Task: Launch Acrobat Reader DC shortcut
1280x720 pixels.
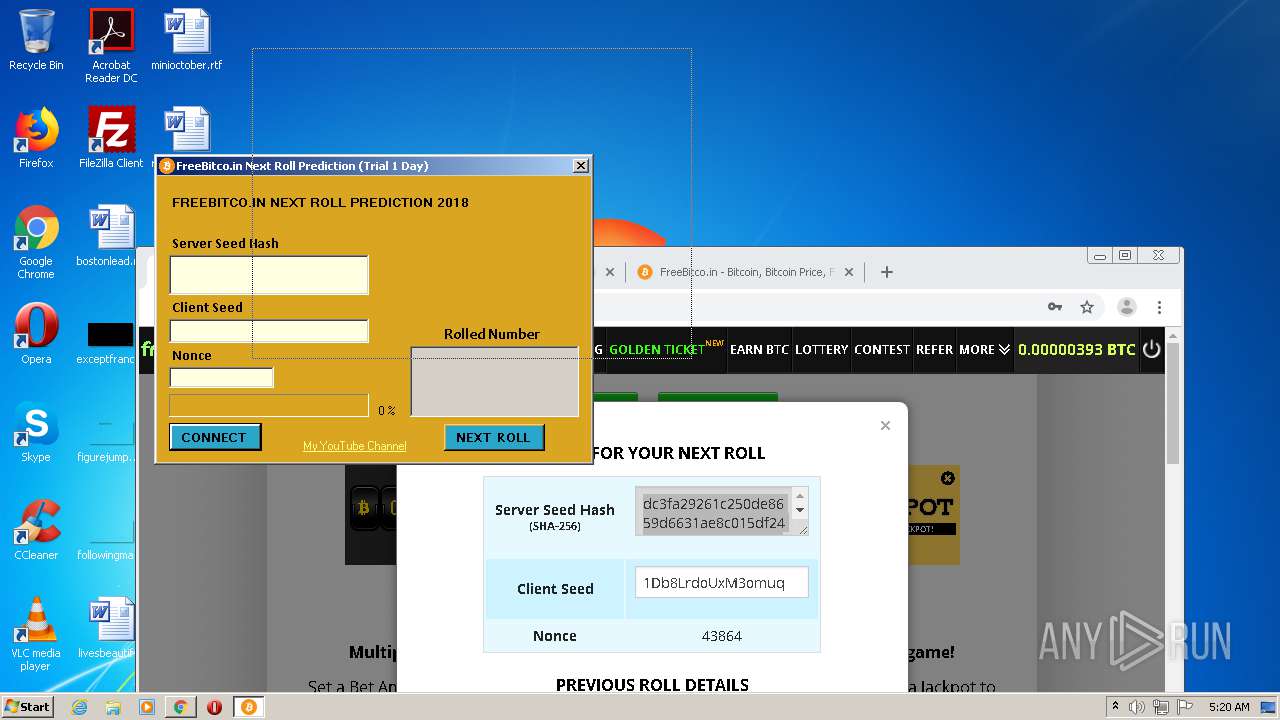Action: [x=111, y=45]
